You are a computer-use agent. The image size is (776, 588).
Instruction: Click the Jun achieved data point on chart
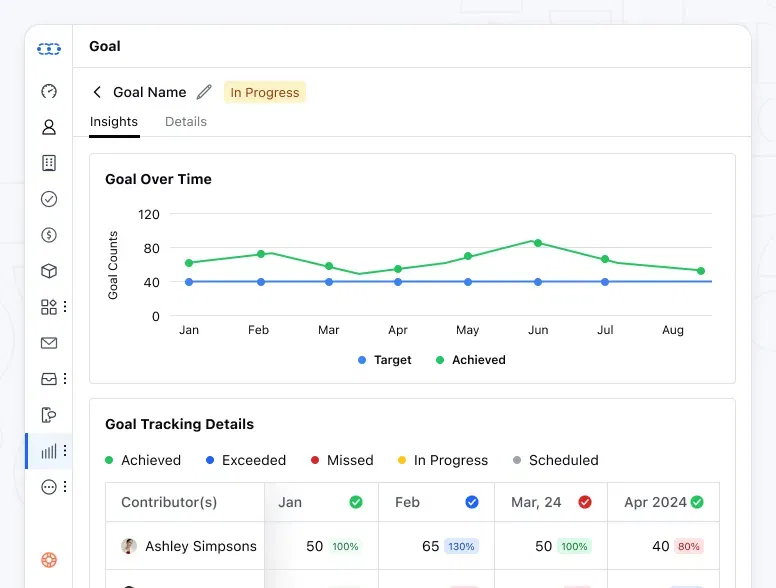click(x=538, y=243)
